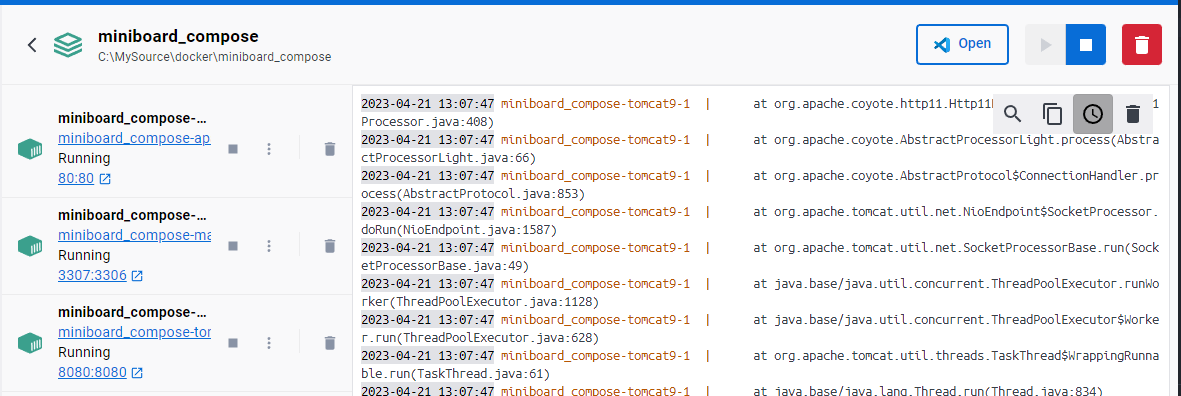
Task: Click log line containing AbstractProcessorLight.java:66
Action: 759,148
